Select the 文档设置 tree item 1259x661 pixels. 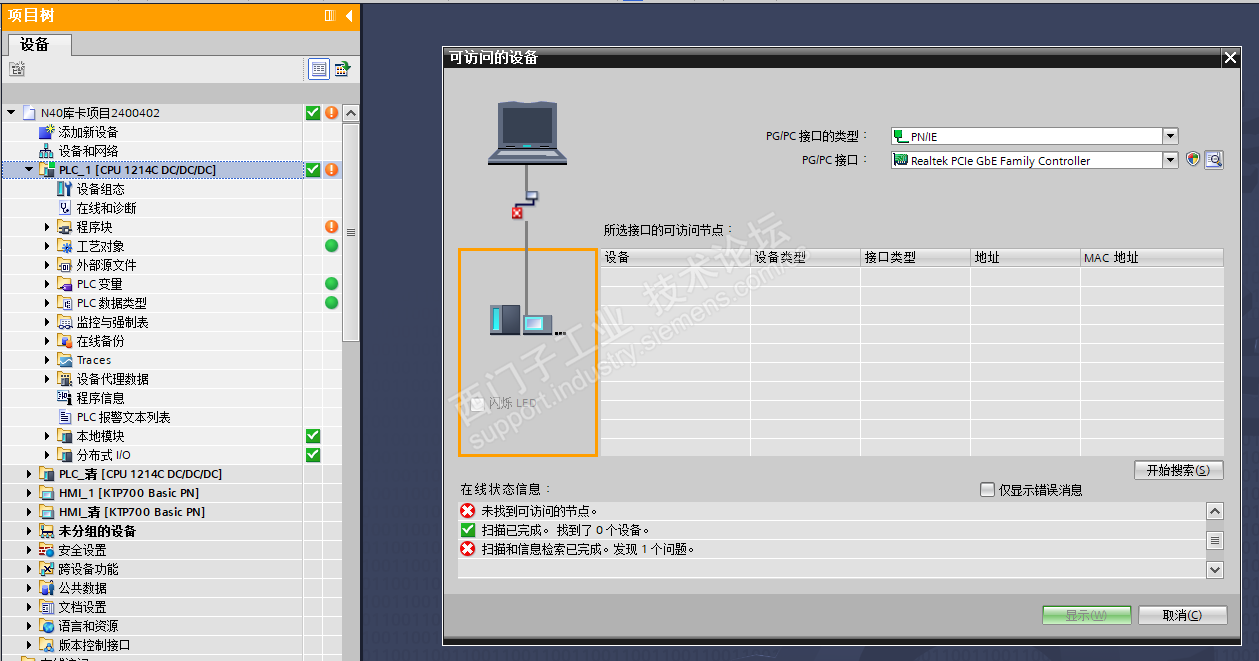click(x=83, y=607)
